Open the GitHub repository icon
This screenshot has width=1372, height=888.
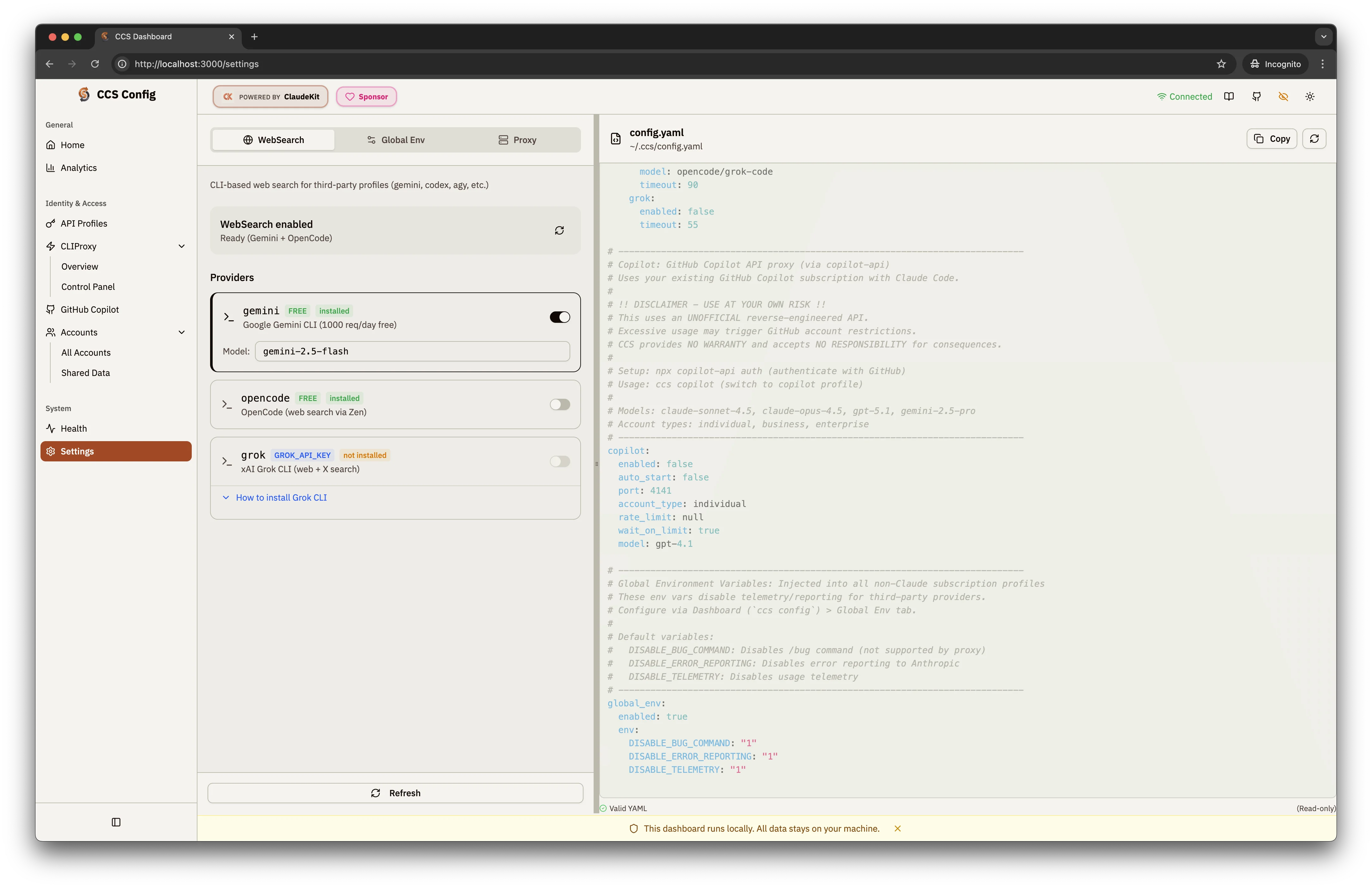point(1257,96)
